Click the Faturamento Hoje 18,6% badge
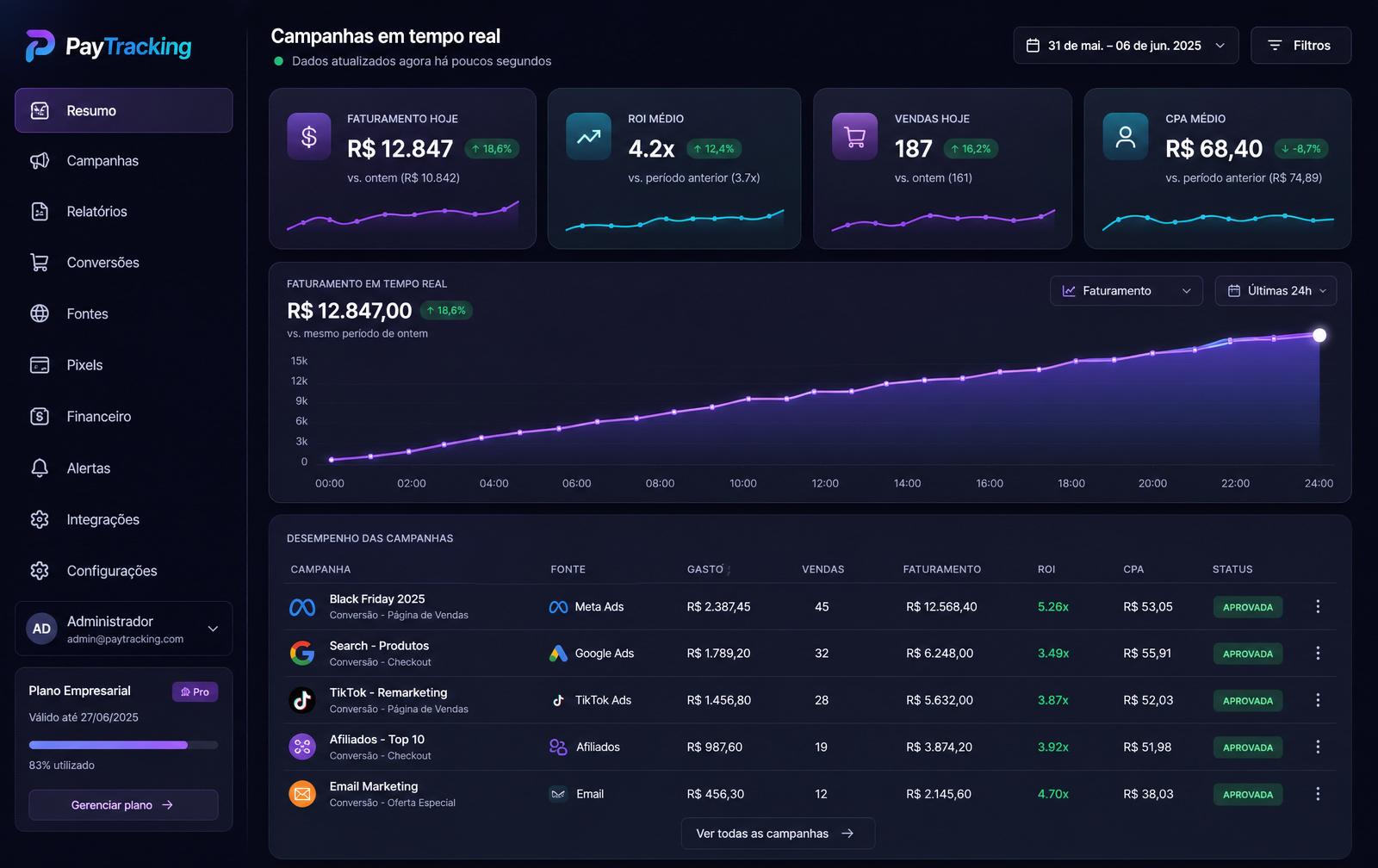 [492, 149]
